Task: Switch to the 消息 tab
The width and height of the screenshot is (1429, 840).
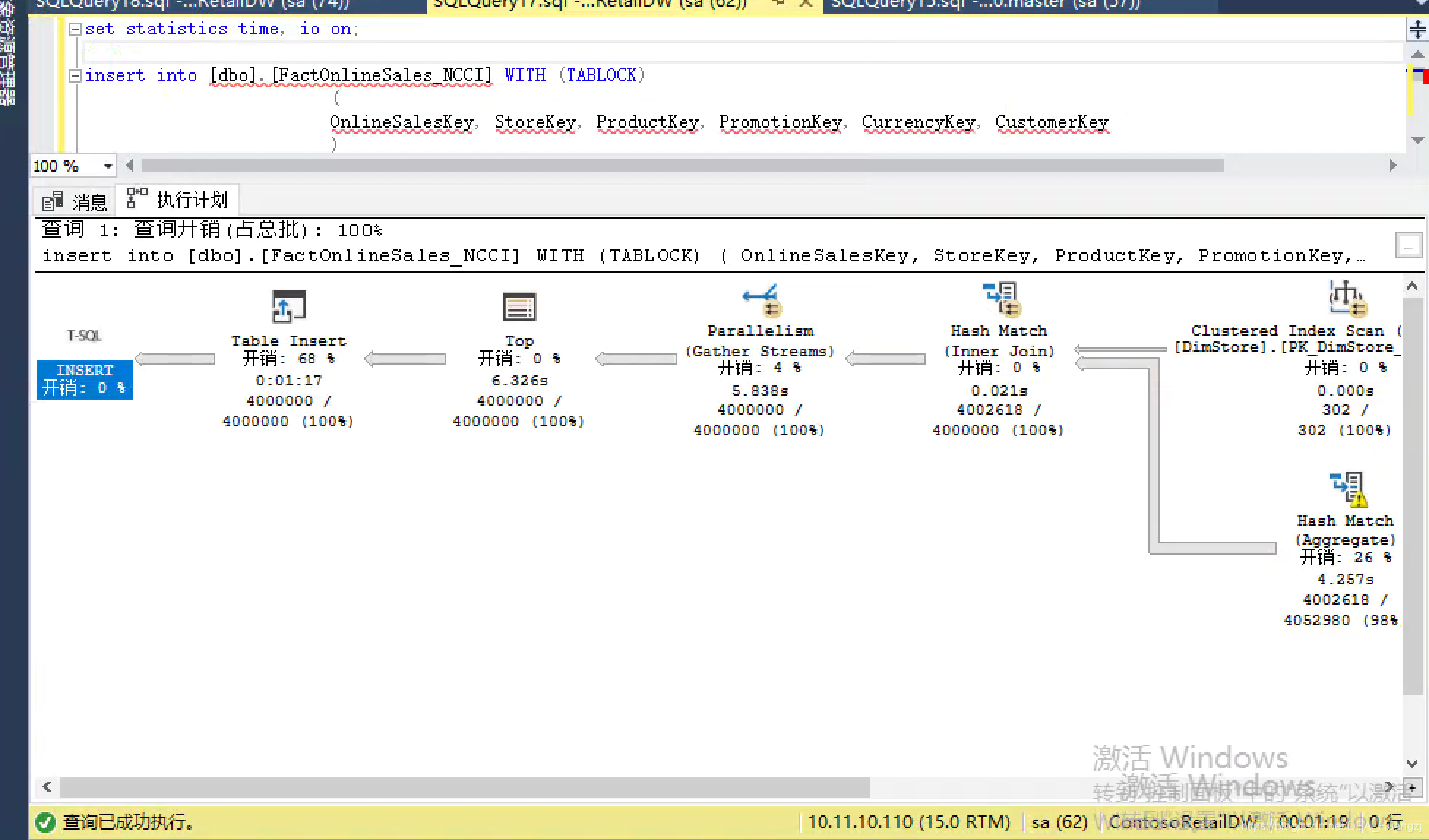Action: 75,201
